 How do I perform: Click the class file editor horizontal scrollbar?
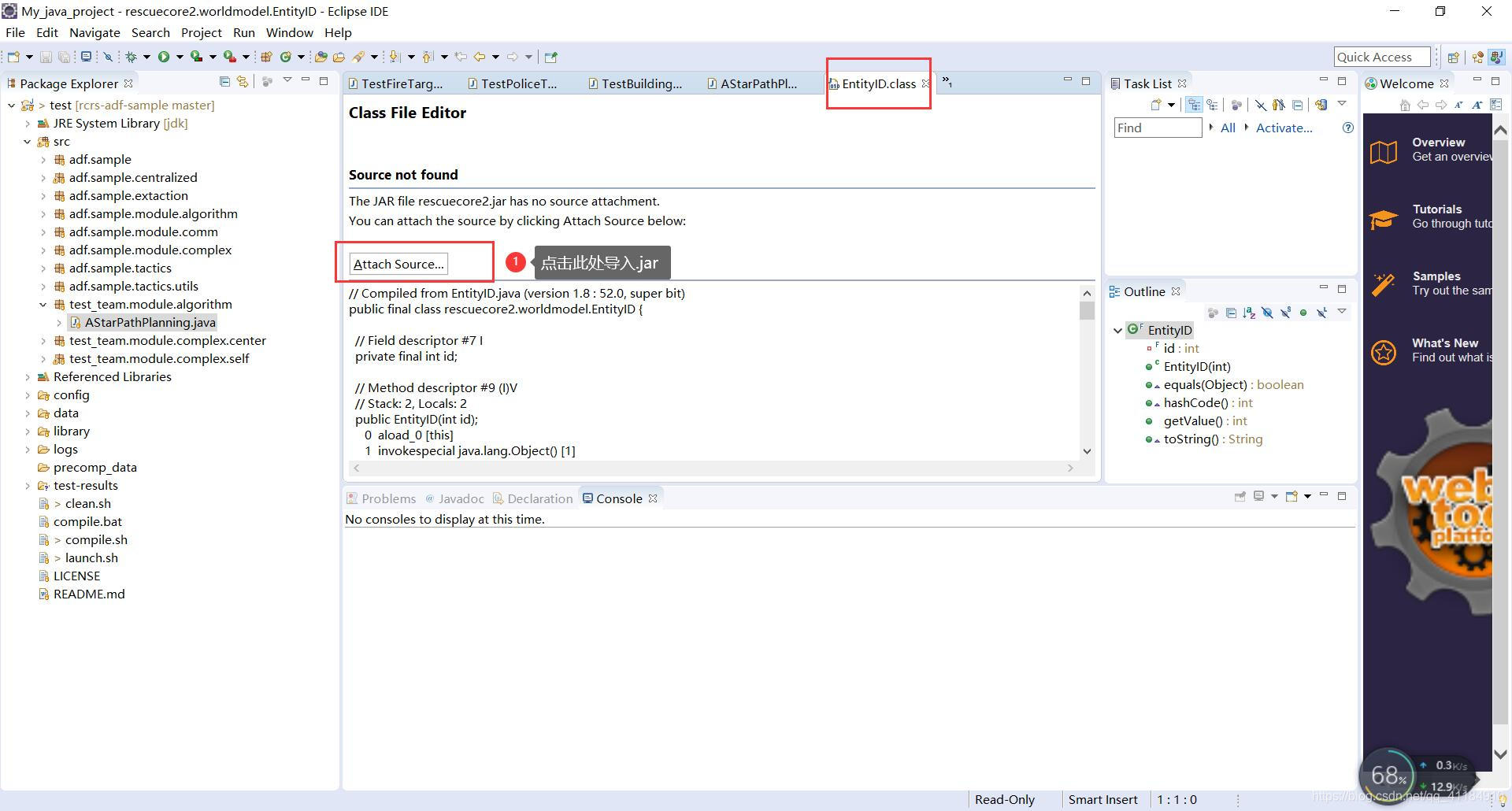[x=713, y=468]
